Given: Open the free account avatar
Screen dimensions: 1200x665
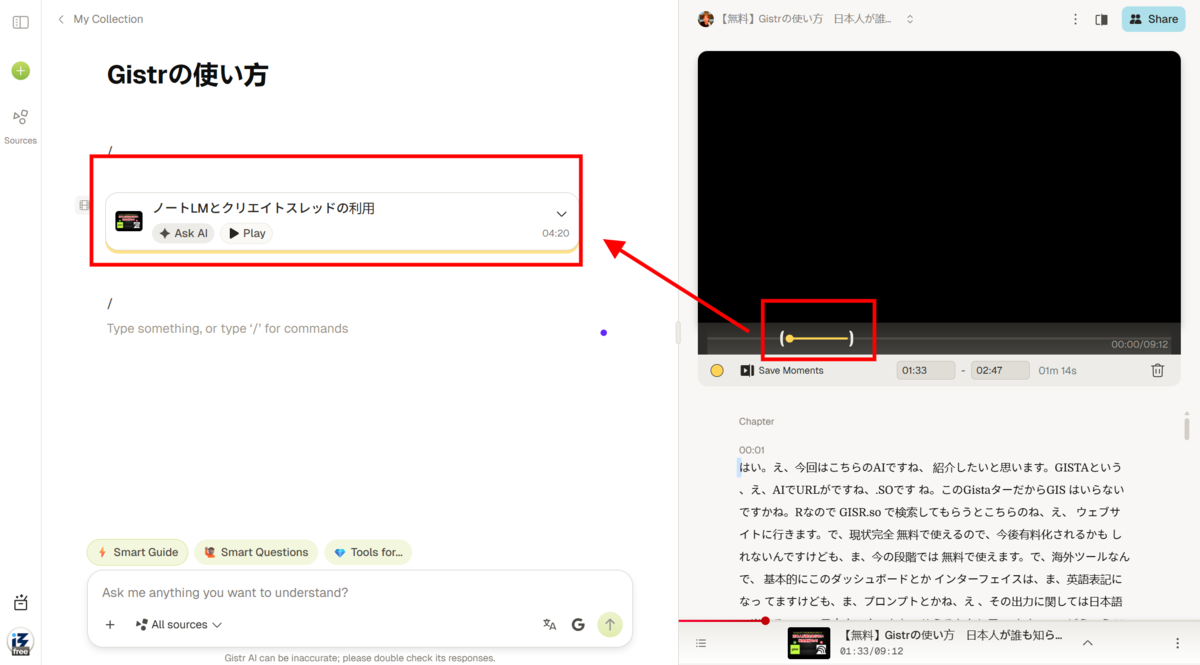Looking at the screenshot, I should 20,642.
